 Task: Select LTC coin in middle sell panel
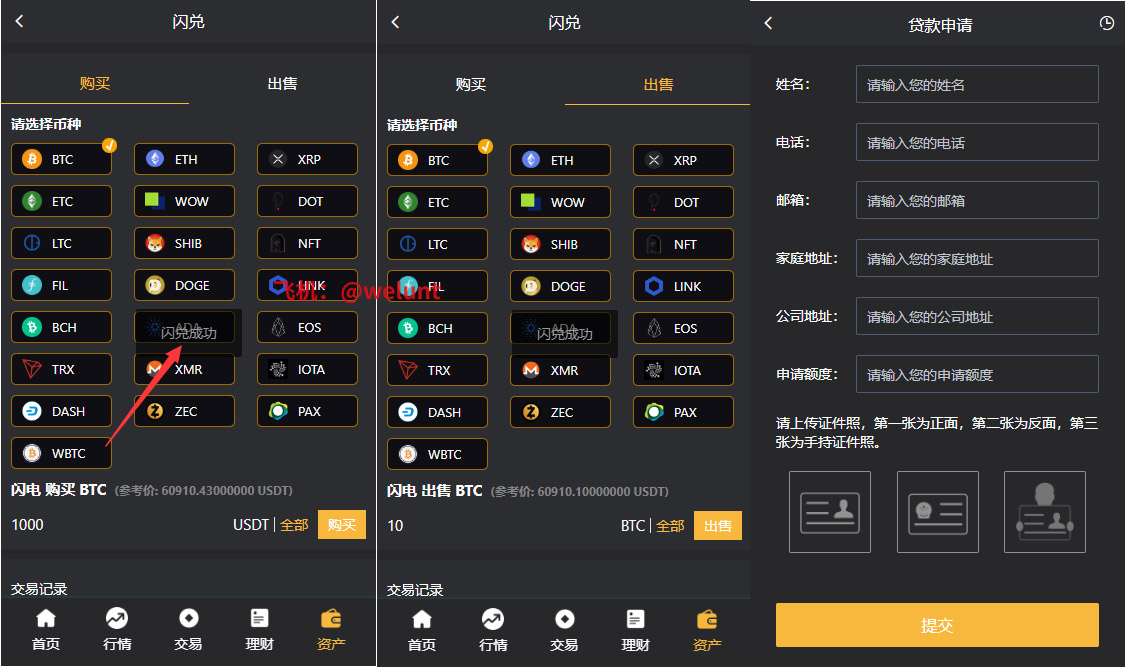coord(438,244)
